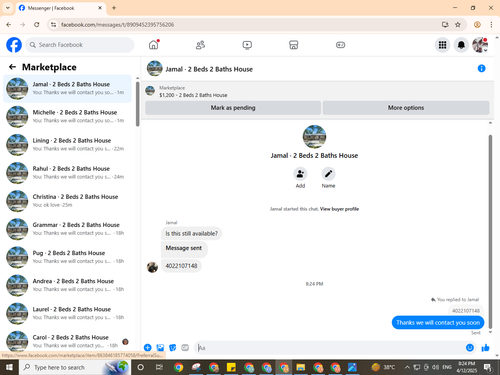Click the conversation list scrollbar
Viewport: 500px width, 375px height.
pyautogui.click(x=138, y=104)
